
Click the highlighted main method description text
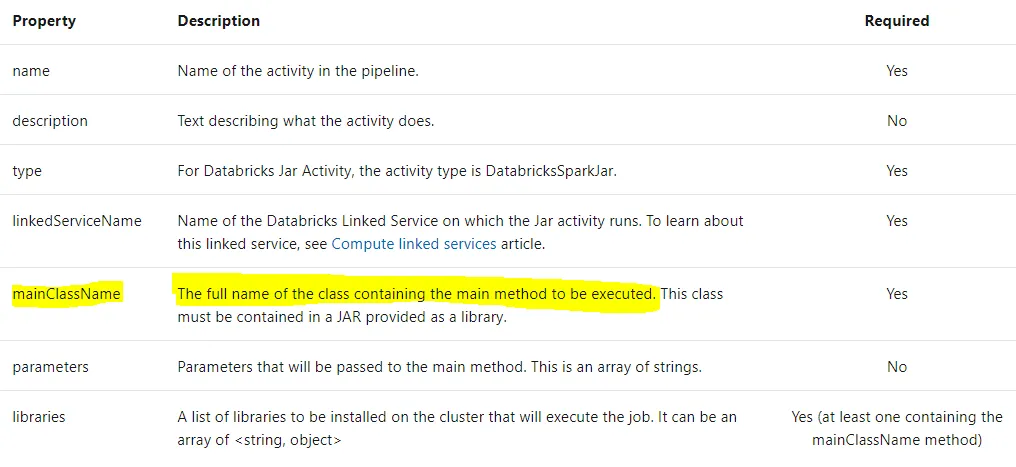(x=417, y=294)
